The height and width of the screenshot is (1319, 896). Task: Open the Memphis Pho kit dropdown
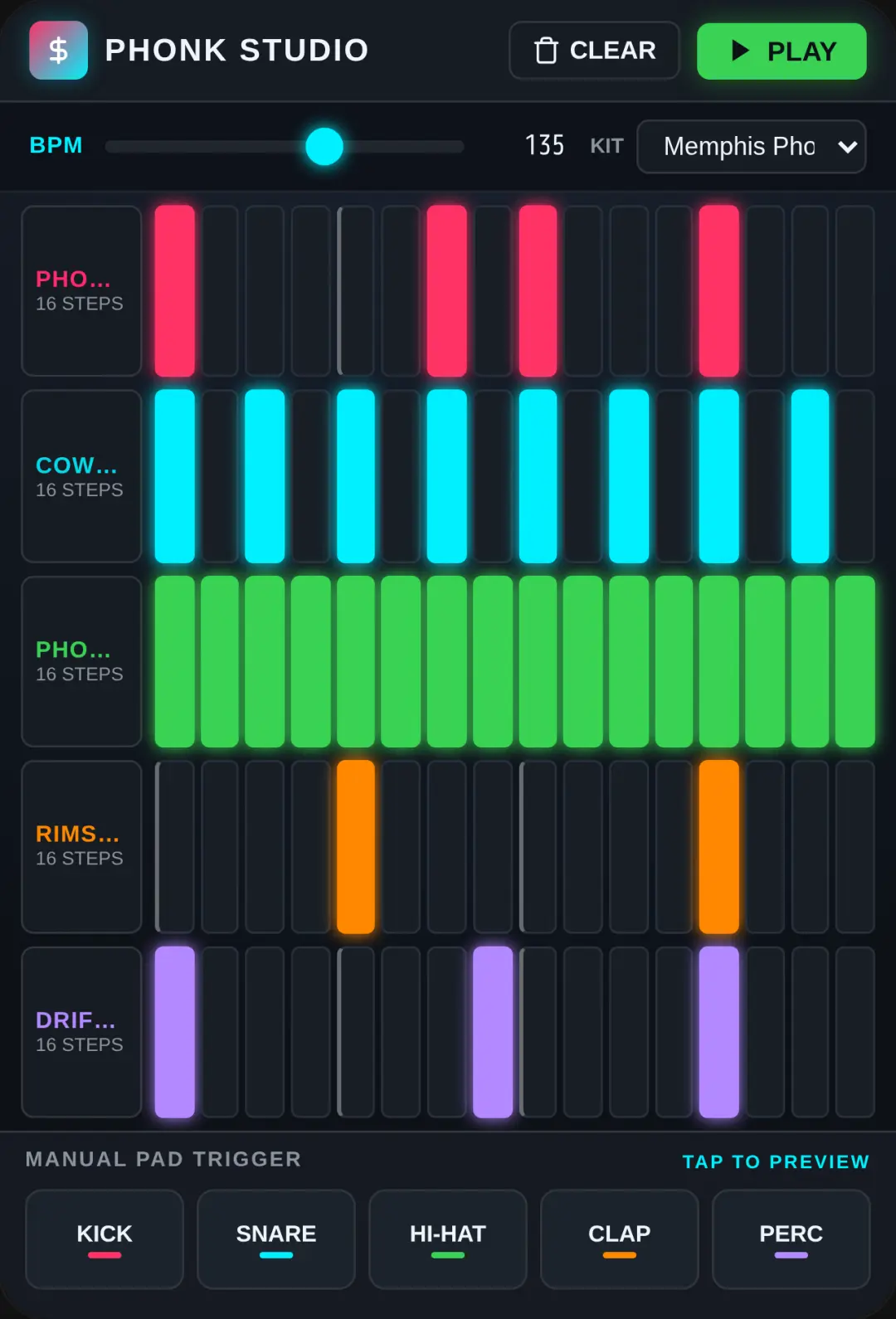click(x=752, y=147)
